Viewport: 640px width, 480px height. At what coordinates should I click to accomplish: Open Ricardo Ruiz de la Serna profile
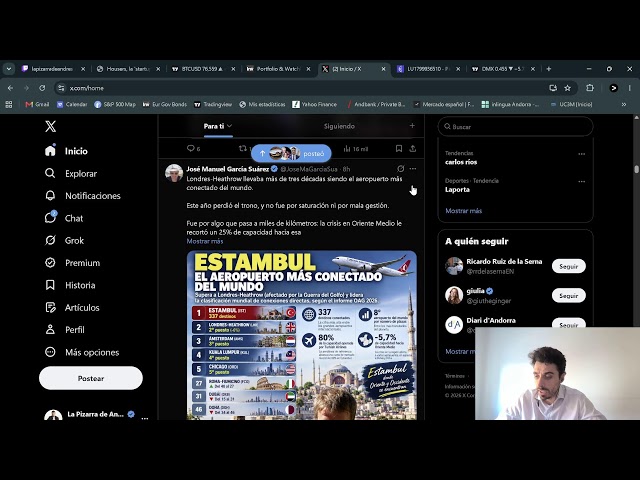(x=504, y=262)
